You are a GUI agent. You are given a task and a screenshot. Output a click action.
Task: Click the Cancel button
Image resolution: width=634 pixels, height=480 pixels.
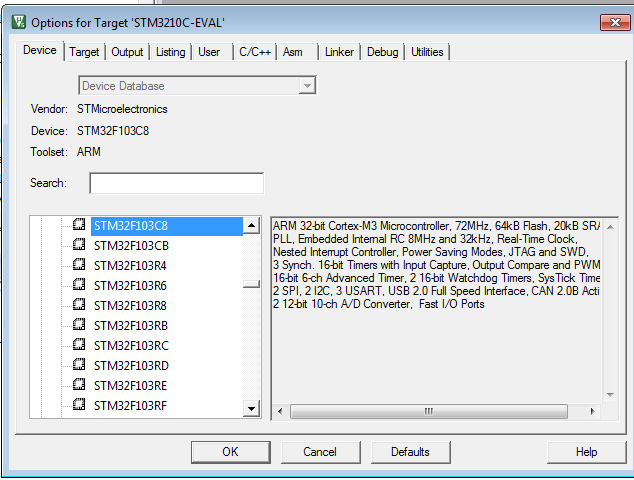[x=320, y=452]
